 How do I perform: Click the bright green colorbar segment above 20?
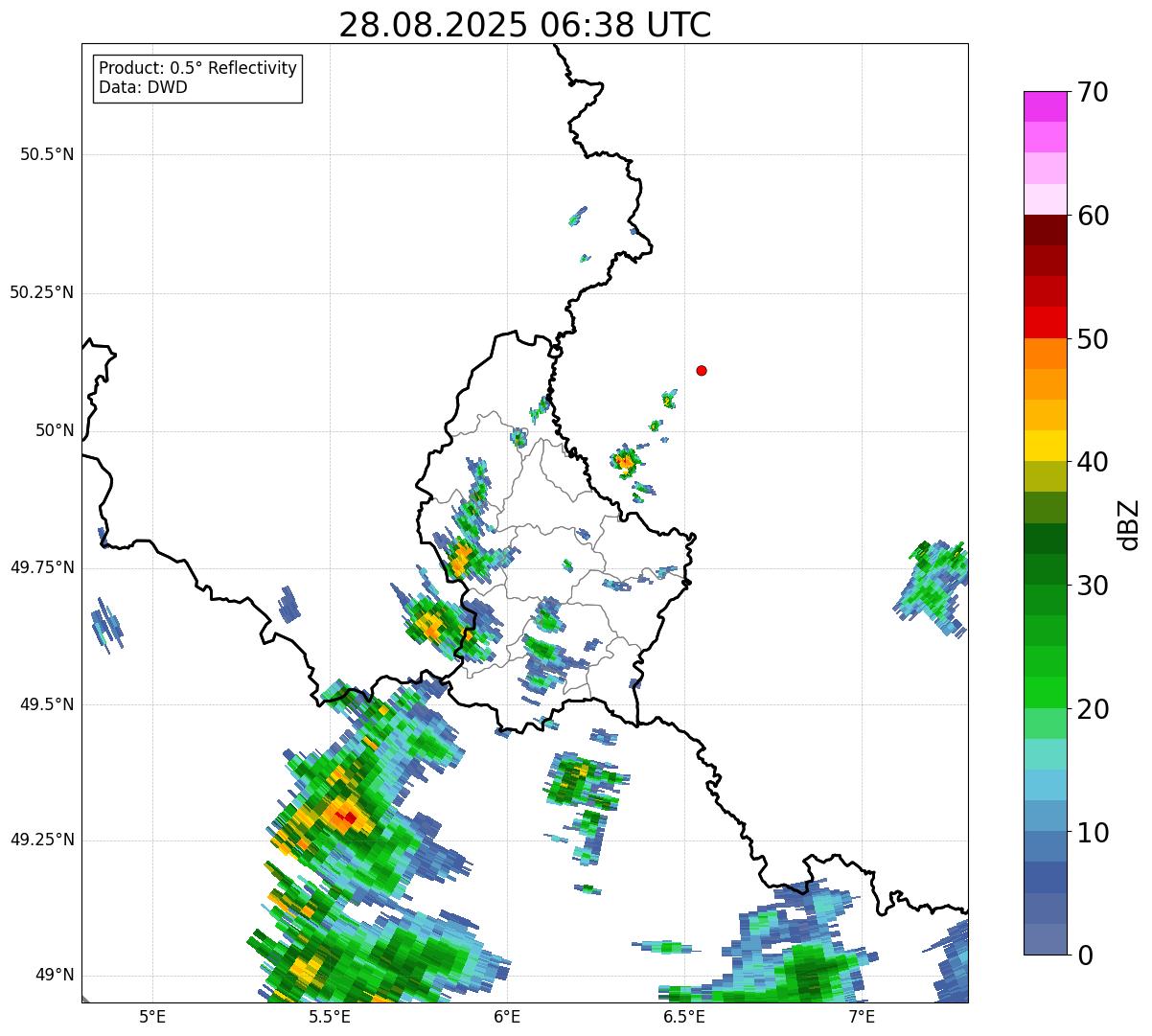[x=1046, y=692]
